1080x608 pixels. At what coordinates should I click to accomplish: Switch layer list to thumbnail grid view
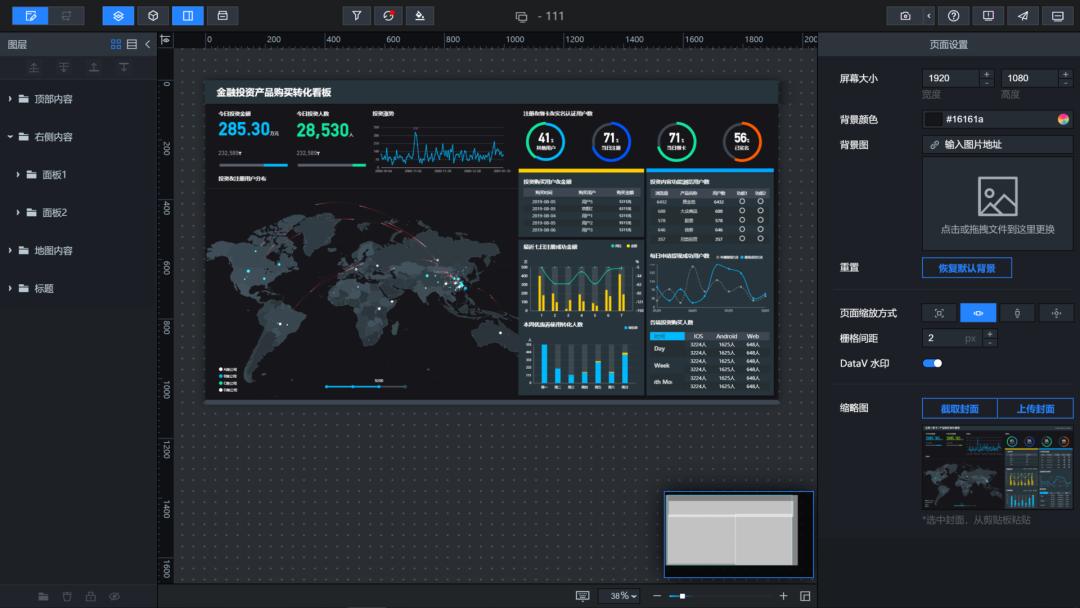coord(116,44)
